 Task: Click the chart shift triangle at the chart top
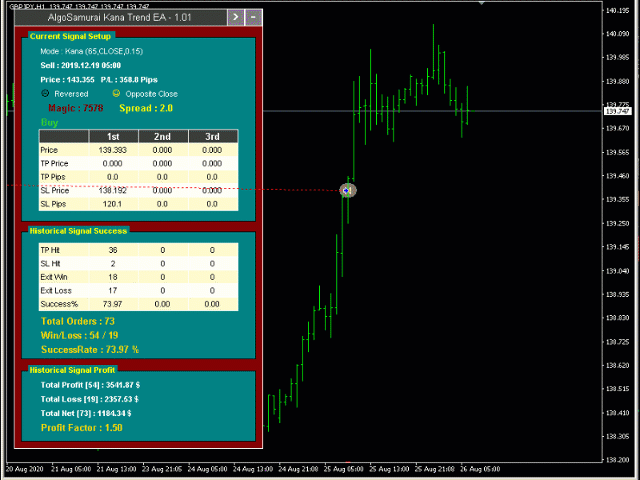point(482,3)
